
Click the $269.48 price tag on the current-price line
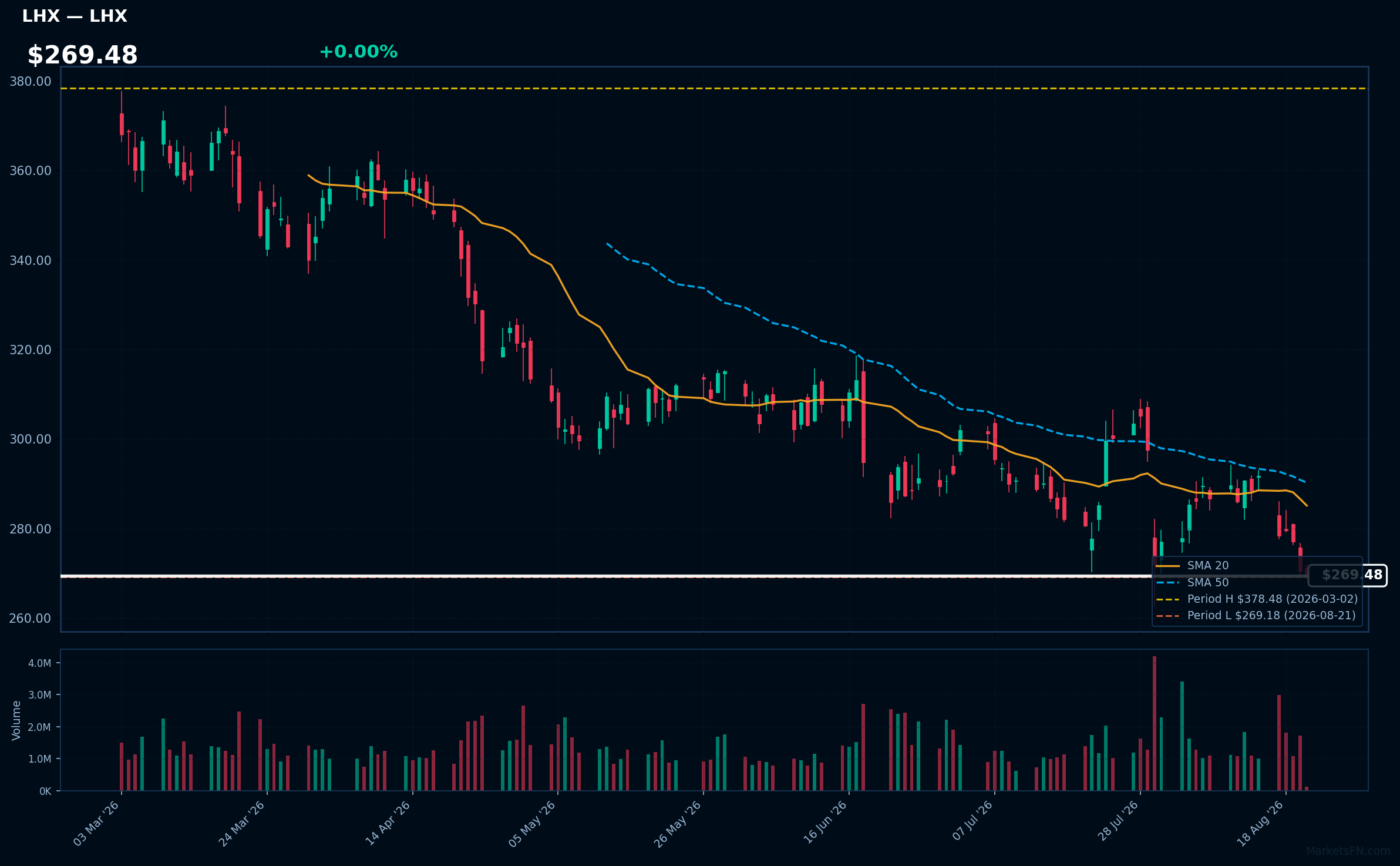click(x=1348, y=575)
